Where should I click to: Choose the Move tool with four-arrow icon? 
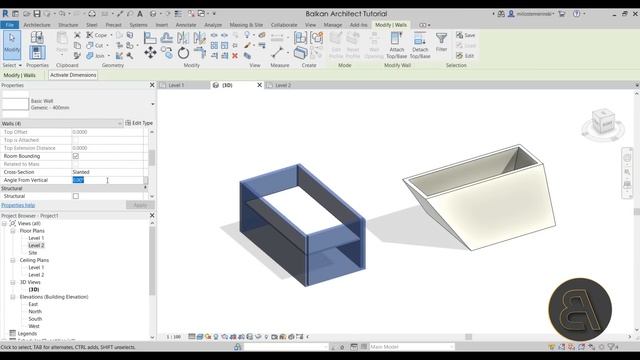[150, 53]
